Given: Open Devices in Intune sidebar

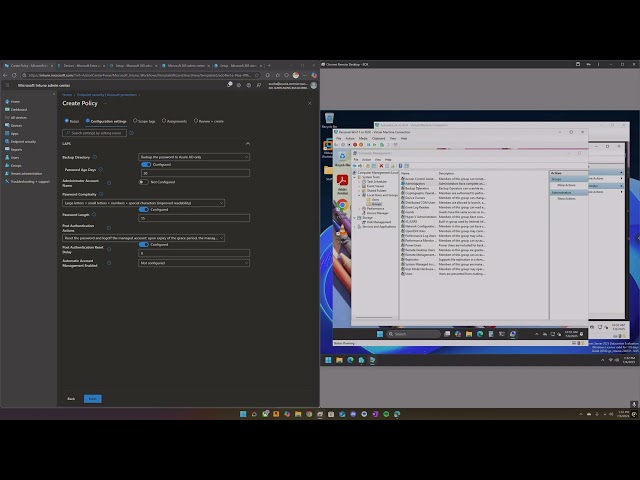Looking at the screenshot, I should coord(13,125).
